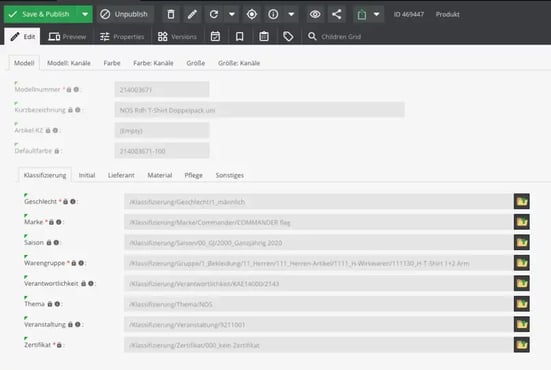Click the locate-in-tree target icon
Screen dimensions: 551x370
point(252,14)
